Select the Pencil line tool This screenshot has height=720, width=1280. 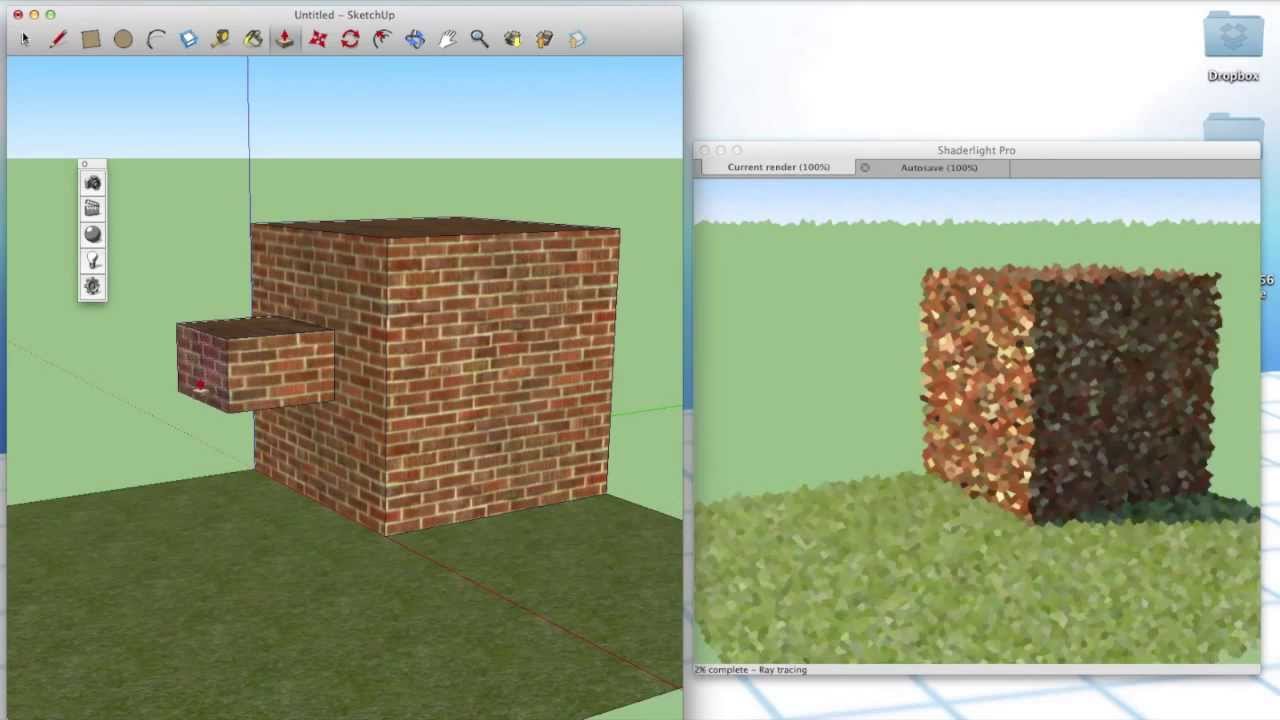click(x=58, y=39)
